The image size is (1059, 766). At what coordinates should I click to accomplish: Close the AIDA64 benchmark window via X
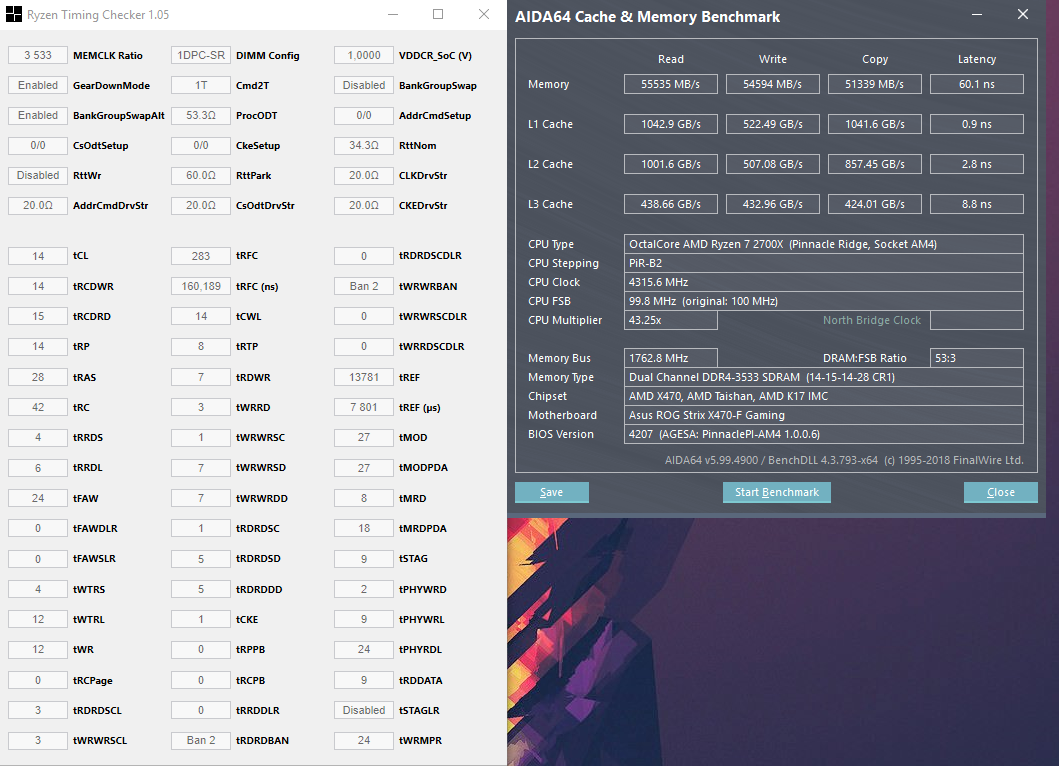1023,14
